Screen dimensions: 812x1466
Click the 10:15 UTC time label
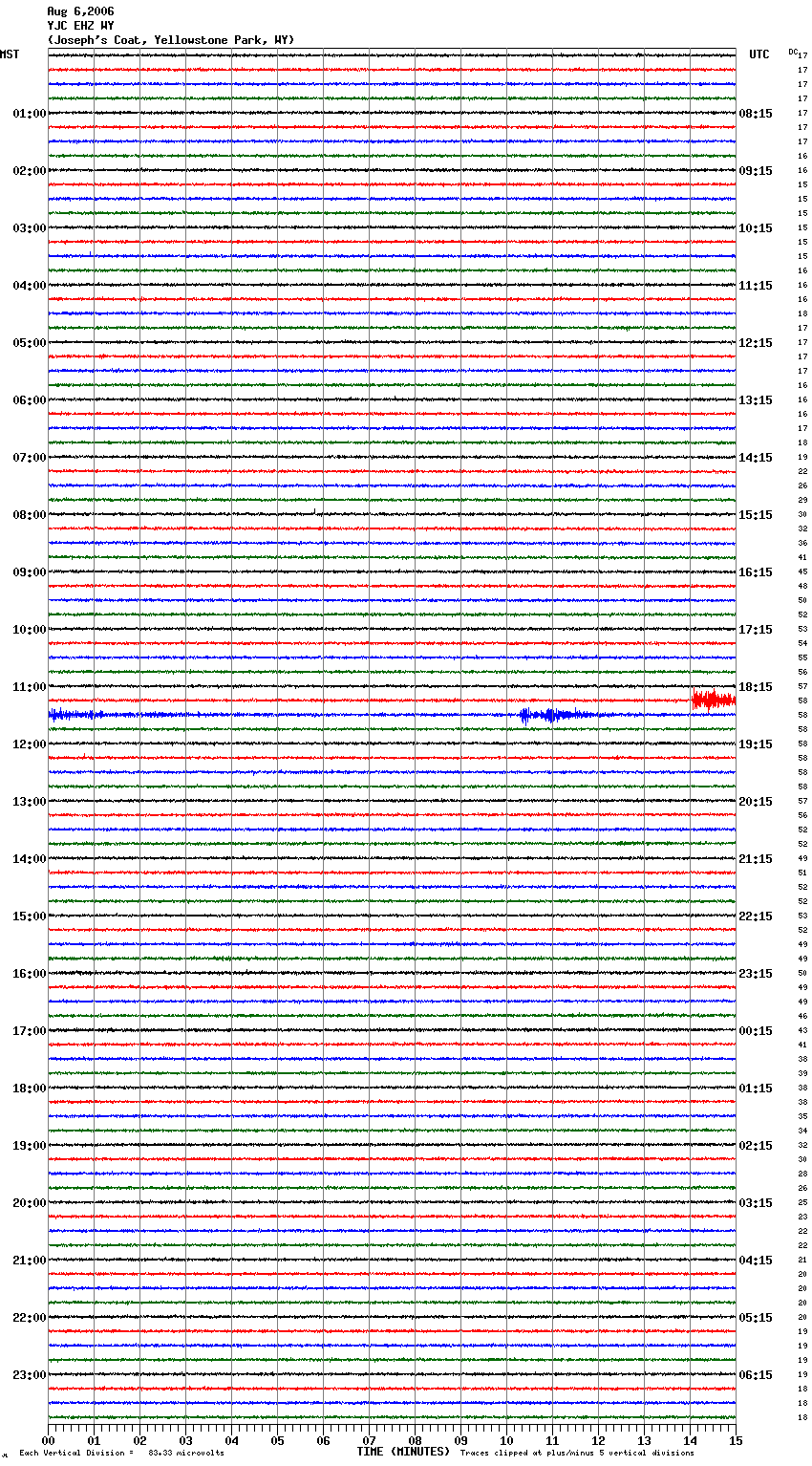click(756, 228)
